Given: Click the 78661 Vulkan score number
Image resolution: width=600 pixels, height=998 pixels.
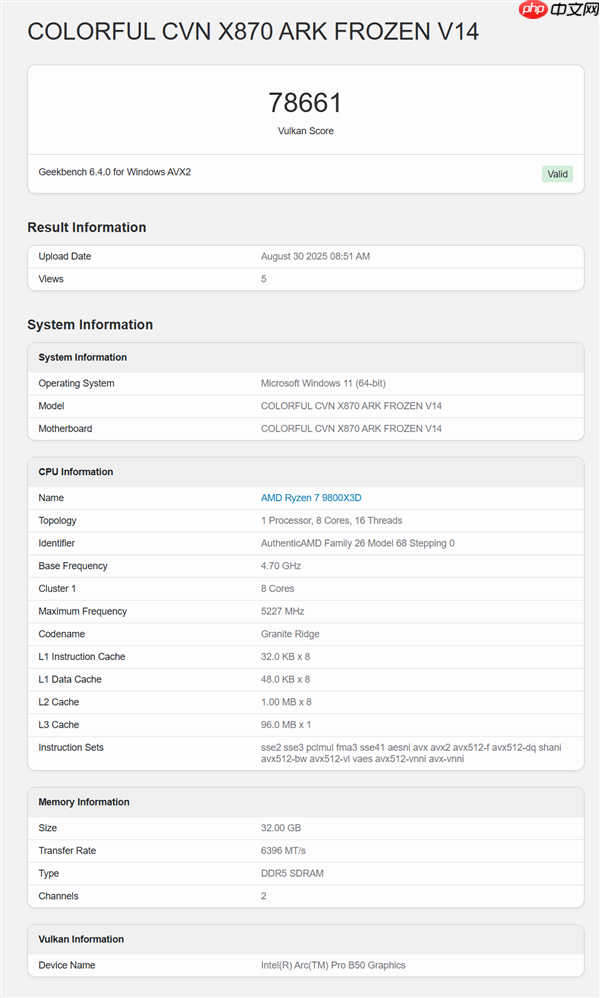Looking at the screenshot, I should [305, 103].
